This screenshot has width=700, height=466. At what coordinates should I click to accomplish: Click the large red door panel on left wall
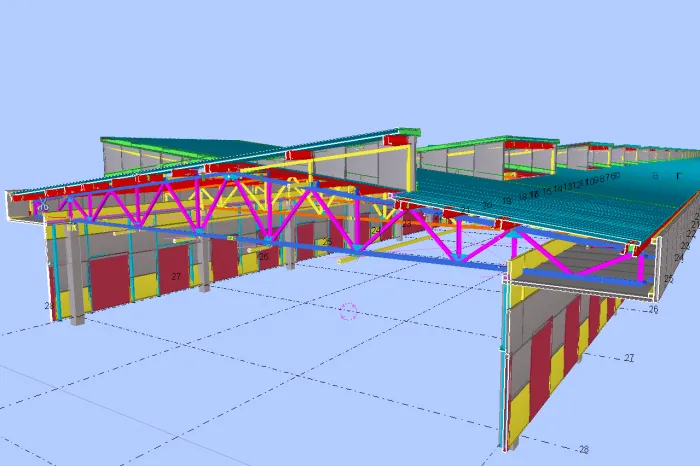click(108, 280)
